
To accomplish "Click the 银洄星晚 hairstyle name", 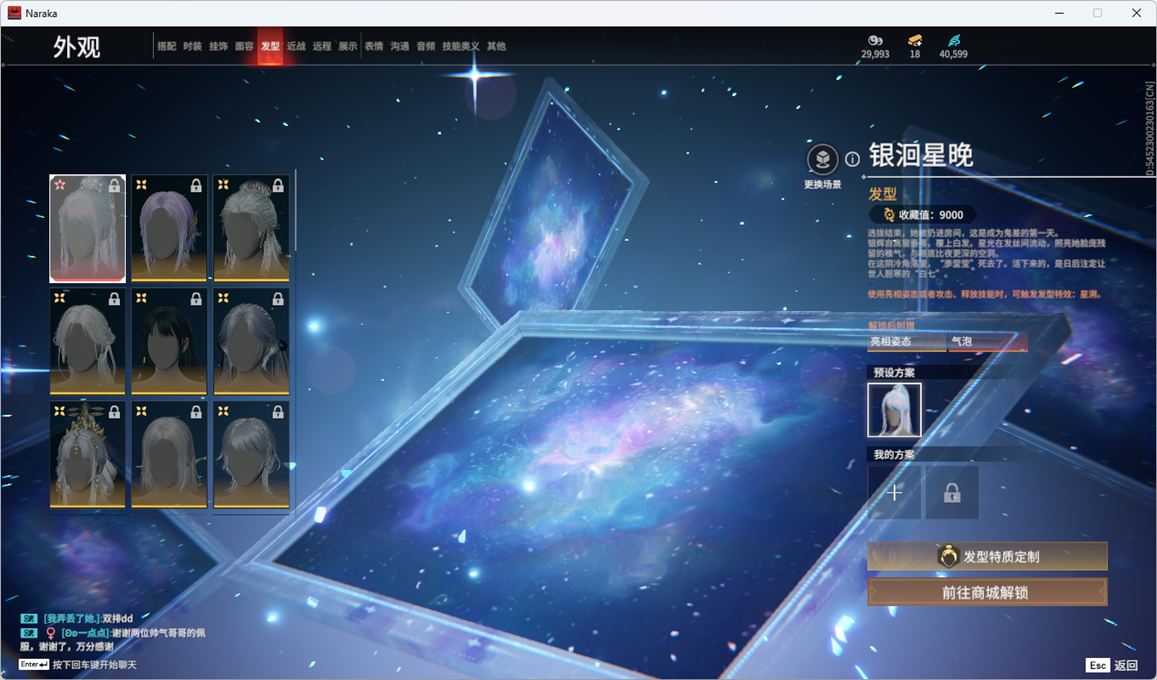I will click(x=921, y=155).
